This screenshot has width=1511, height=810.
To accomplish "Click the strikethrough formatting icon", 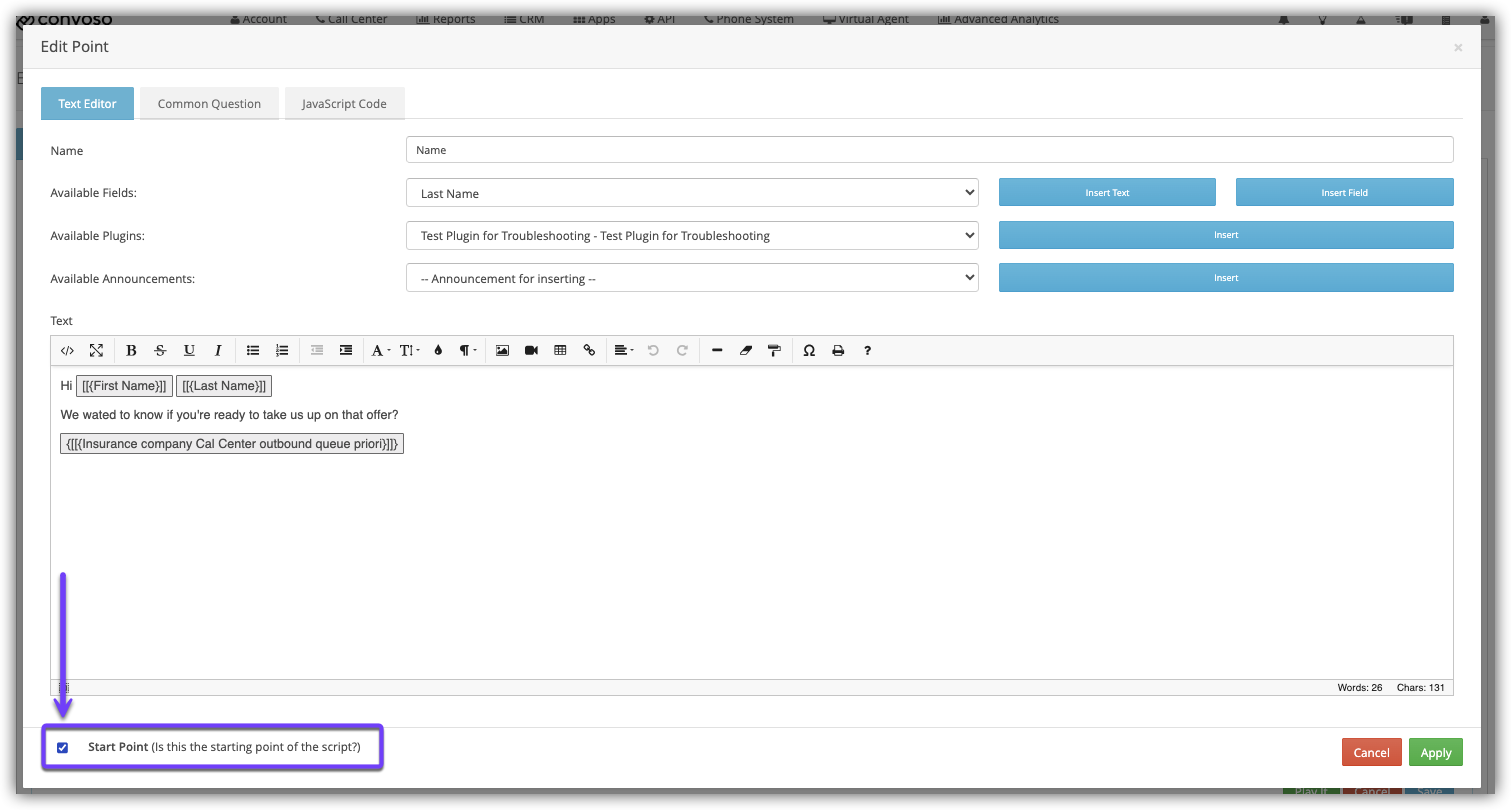I will [x=160, y=351].
